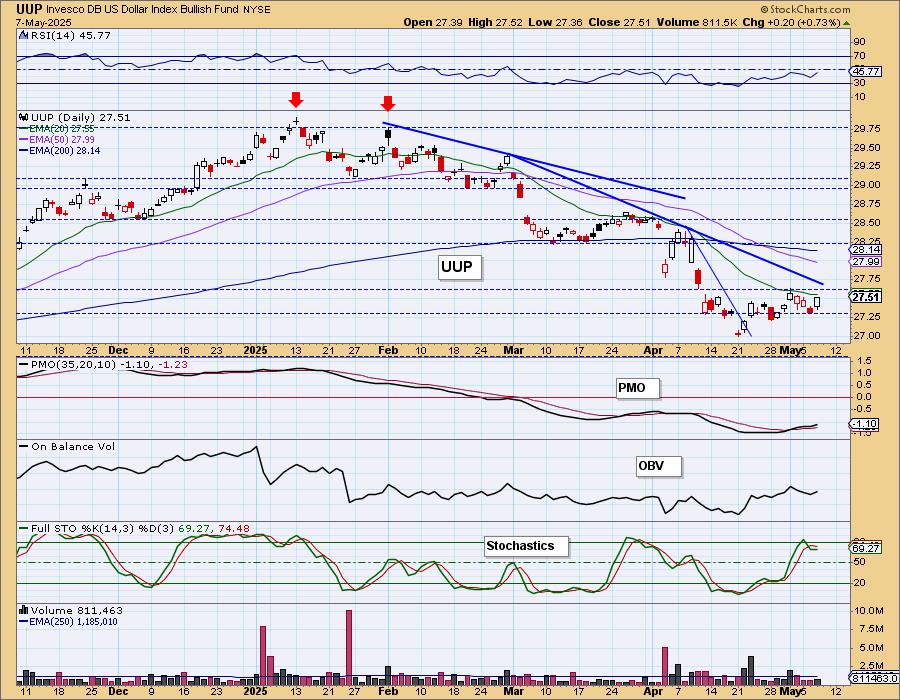Click the Apr label on bottom volume date axis

coord(653,691)
